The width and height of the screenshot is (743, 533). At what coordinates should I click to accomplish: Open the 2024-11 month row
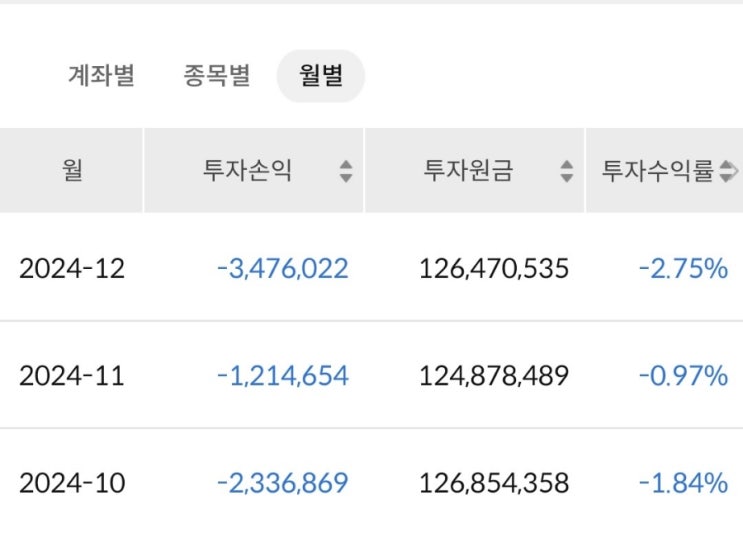click(72, 376)
